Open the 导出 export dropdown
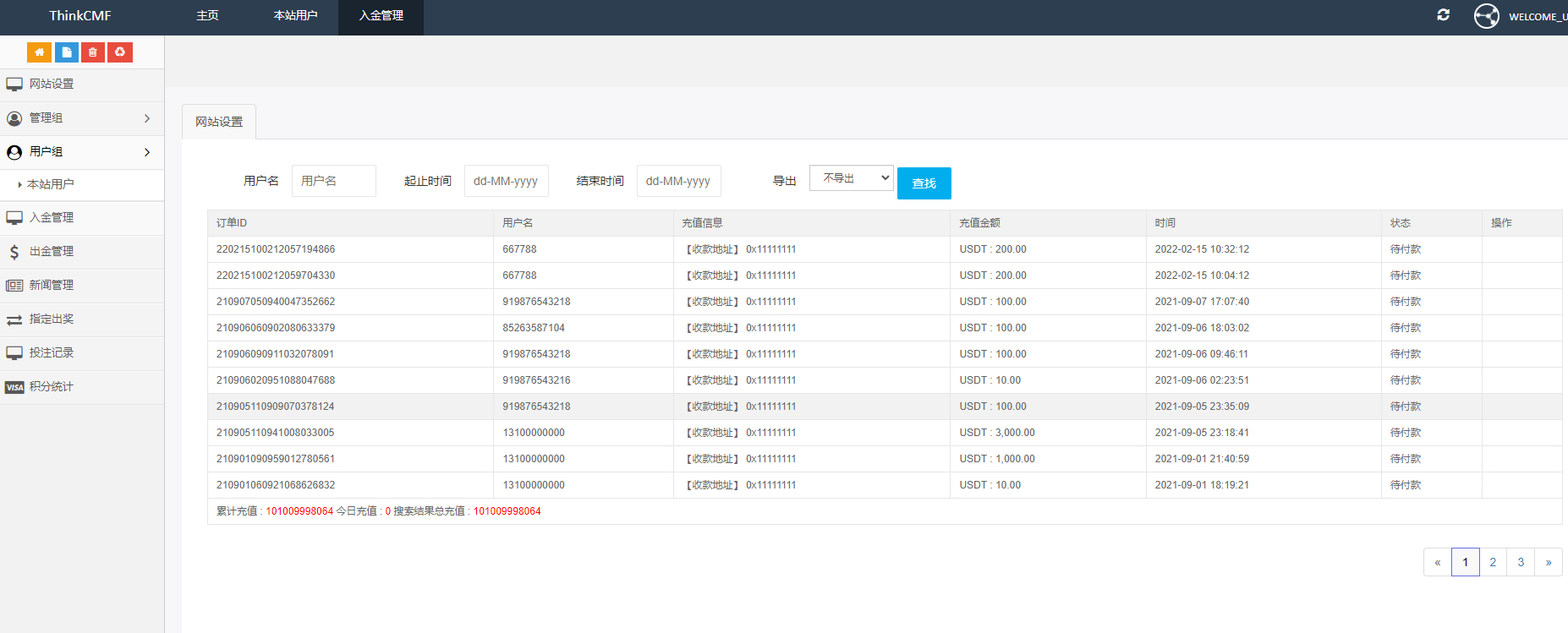 (851, 178)
